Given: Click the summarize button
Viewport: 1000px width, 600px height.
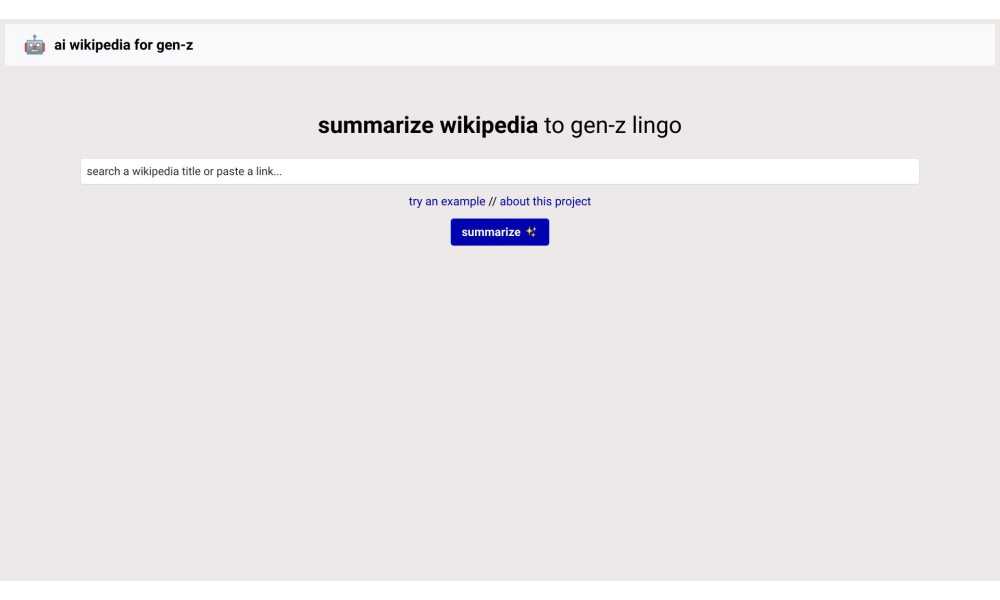Looking at the screenshot, I should click(x=499, y=232).
